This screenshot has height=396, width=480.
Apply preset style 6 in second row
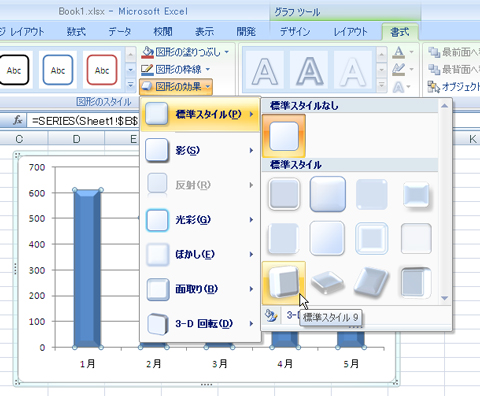coord(328,238)
